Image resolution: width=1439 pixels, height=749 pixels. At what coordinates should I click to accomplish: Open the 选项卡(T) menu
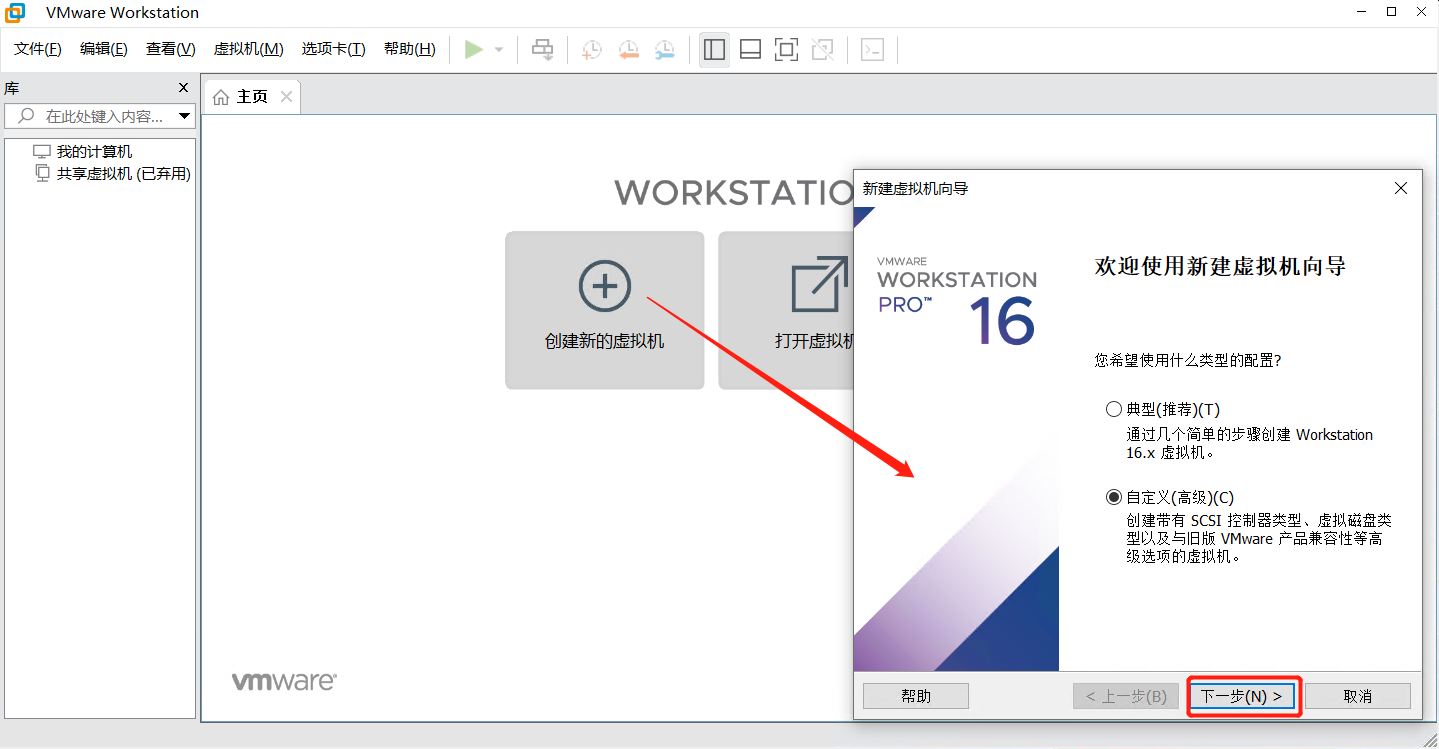[x=334, y=49]
